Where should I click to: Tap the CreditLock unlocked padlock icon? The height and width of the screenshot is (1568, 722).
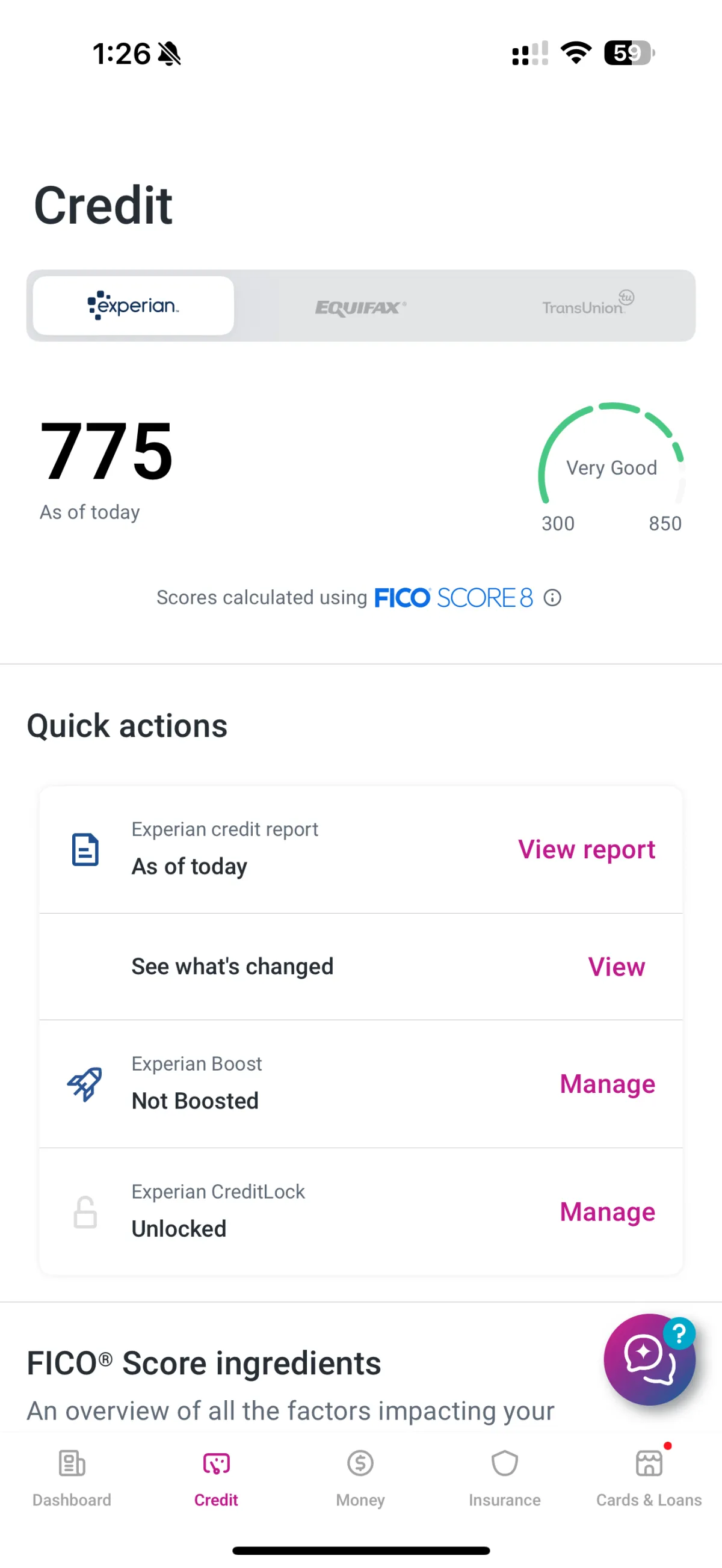tap(85, 1212)
